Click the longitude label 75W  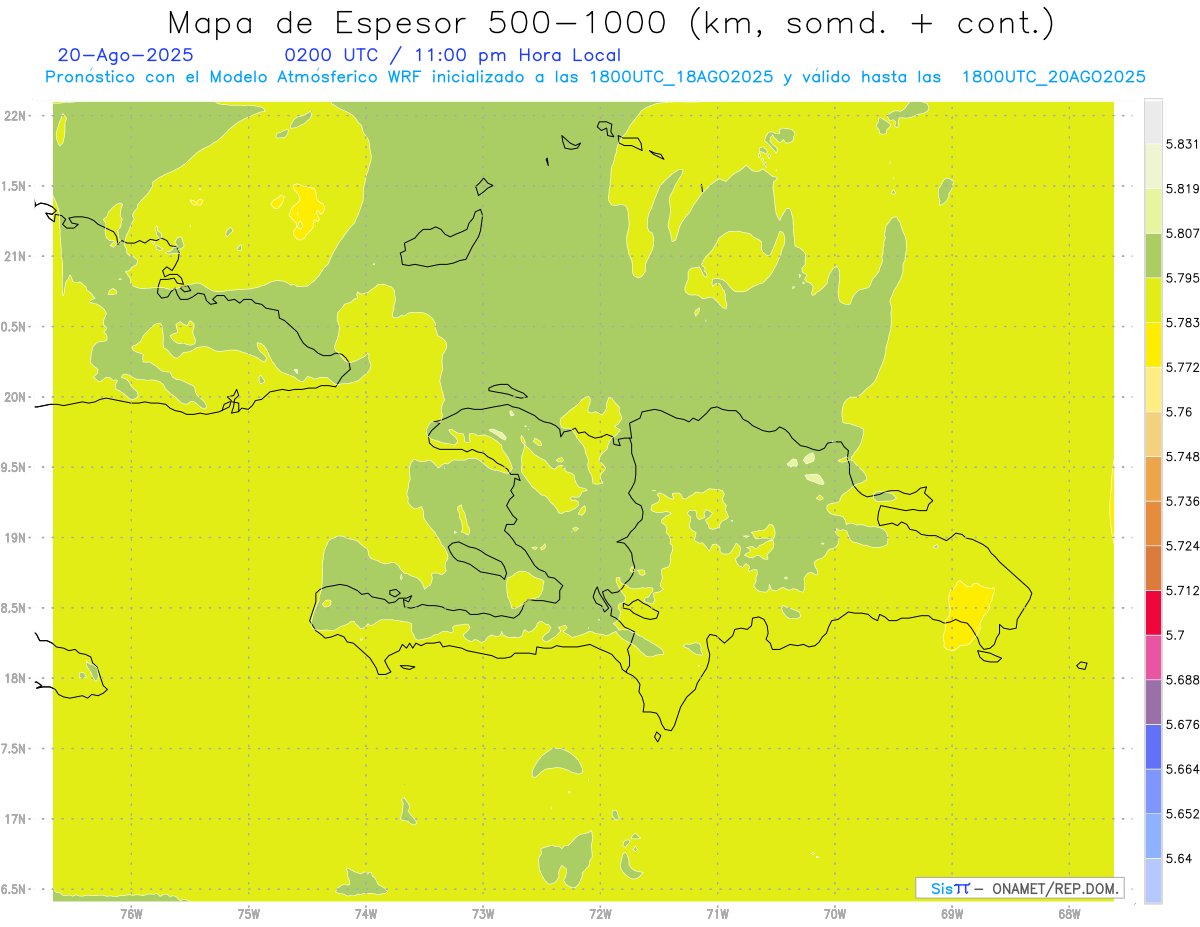[249, 913]
